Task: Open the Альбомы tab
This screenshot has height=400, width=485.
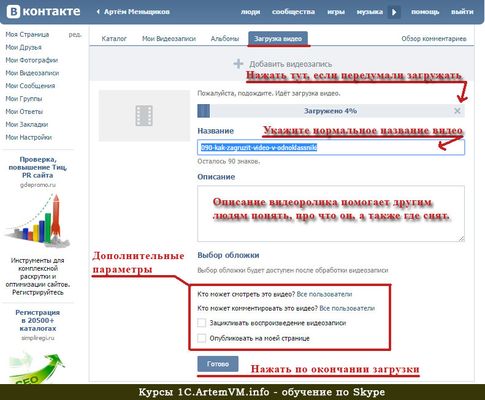Action: (x=225, y=39)
